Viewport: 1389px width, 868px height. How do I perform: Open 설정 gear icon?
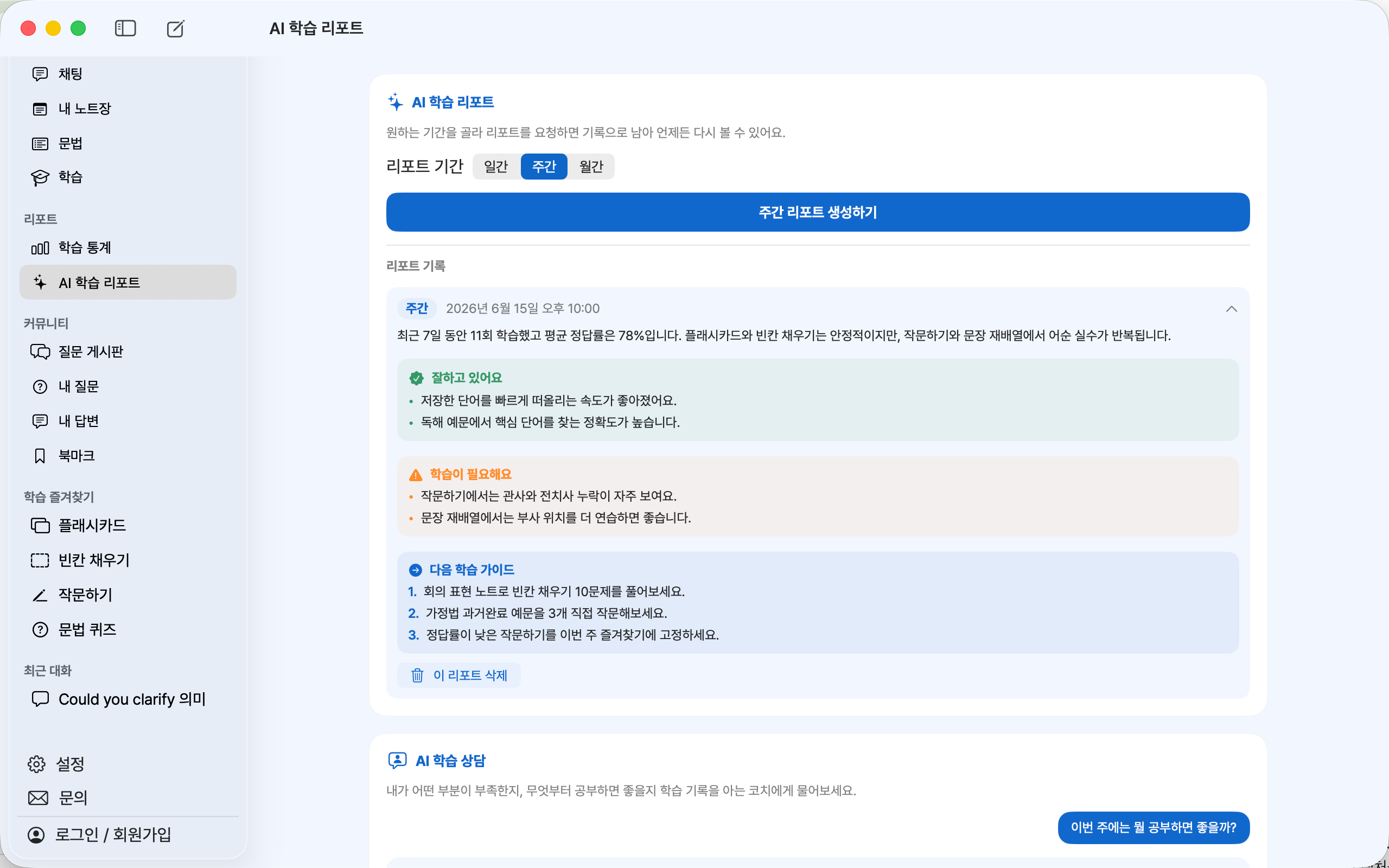(36, 764)
